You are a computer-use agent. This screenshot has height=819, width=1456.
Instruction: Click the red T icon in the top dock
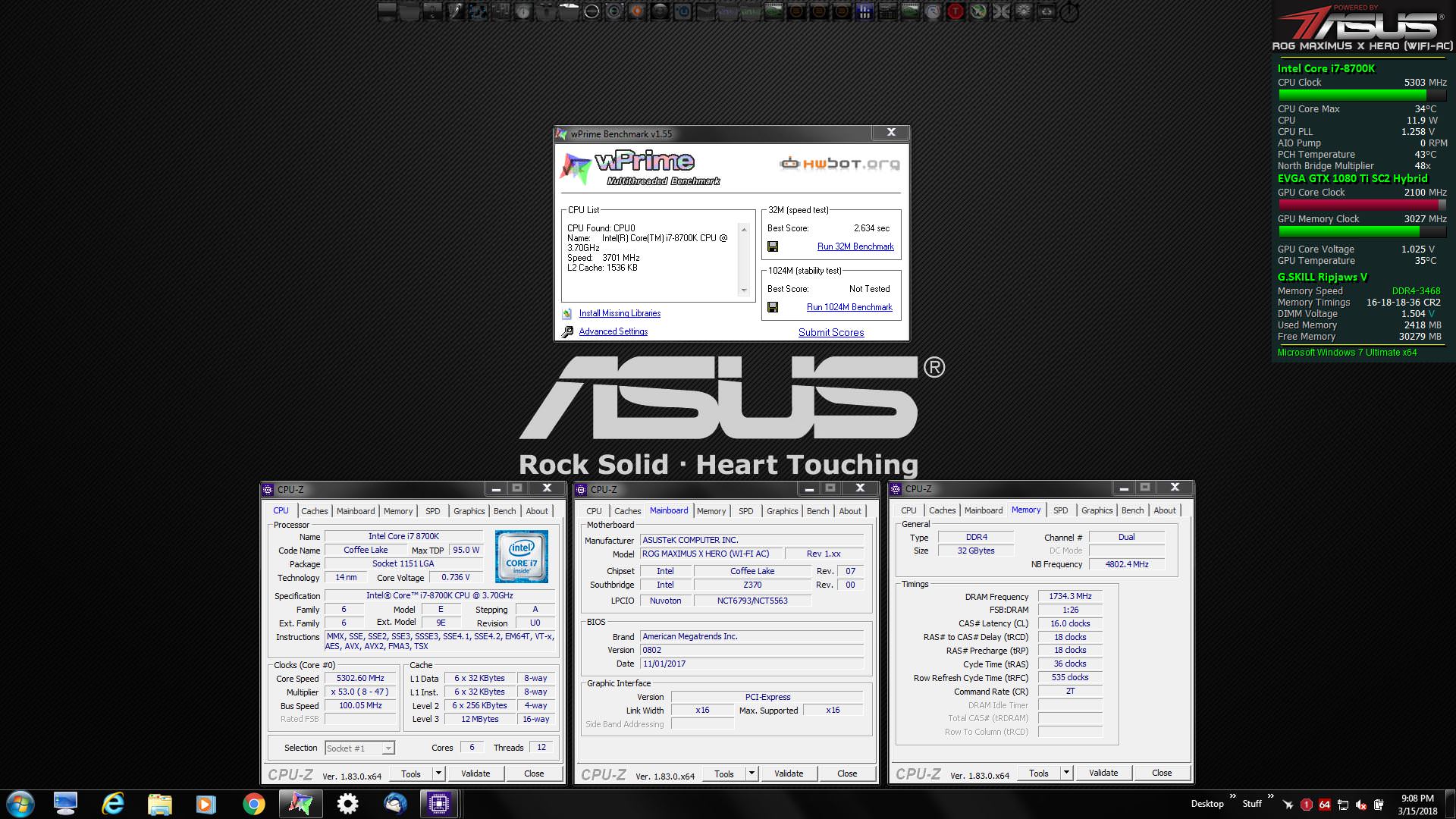coord(955,11)
